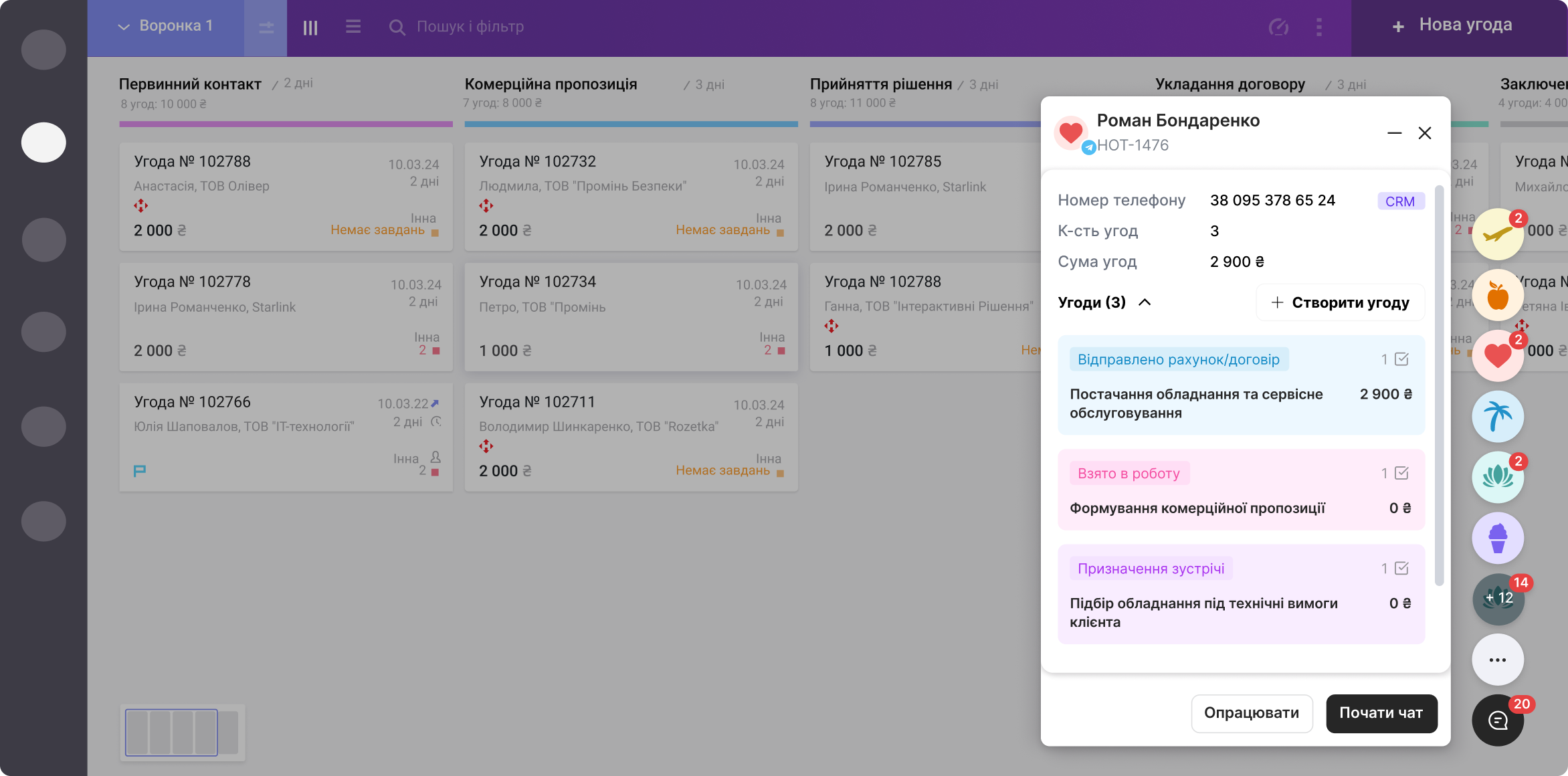This screenshot has height=776, width=1568.
Task: Open chat messages icon with 20 badge
Action: (1497, 720)
